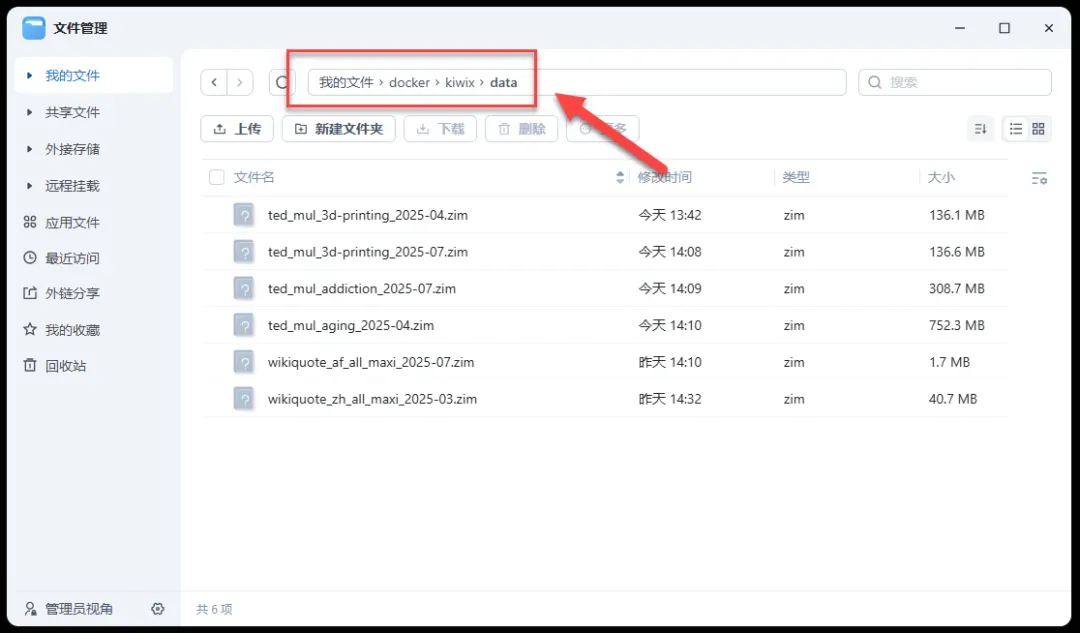Toggle the select-all checkbox beside 文件名
Screen dimensions: 1080x633
point(216,177)
